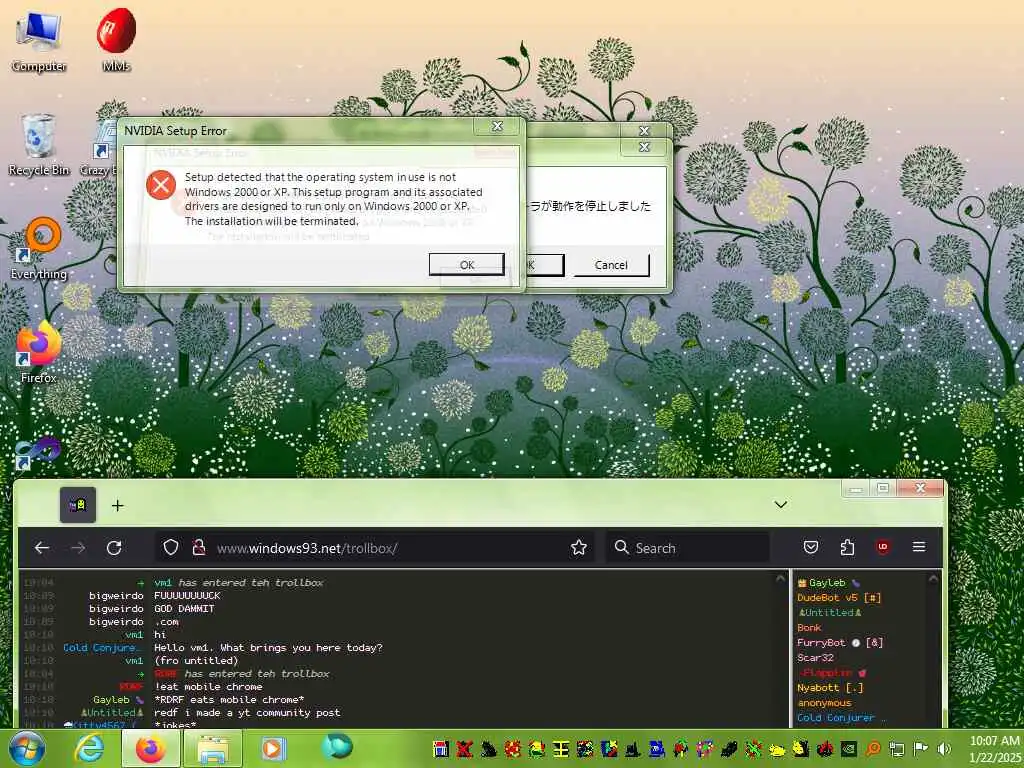This screenshot has height=768, width=1024.
Task: Bookmark this page with the star
Action: coord(579,547)
